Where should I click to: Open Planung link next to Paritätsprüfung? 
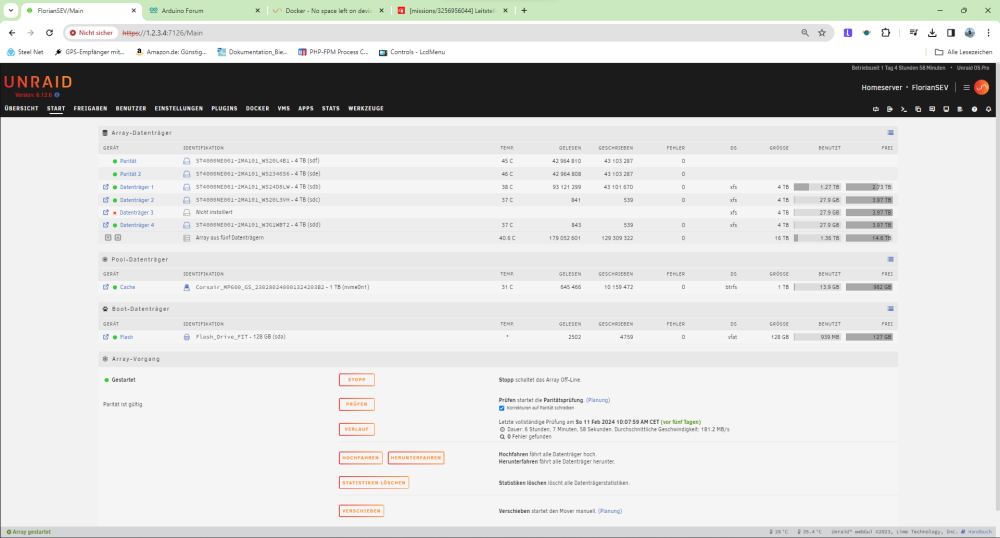[598, 400]
